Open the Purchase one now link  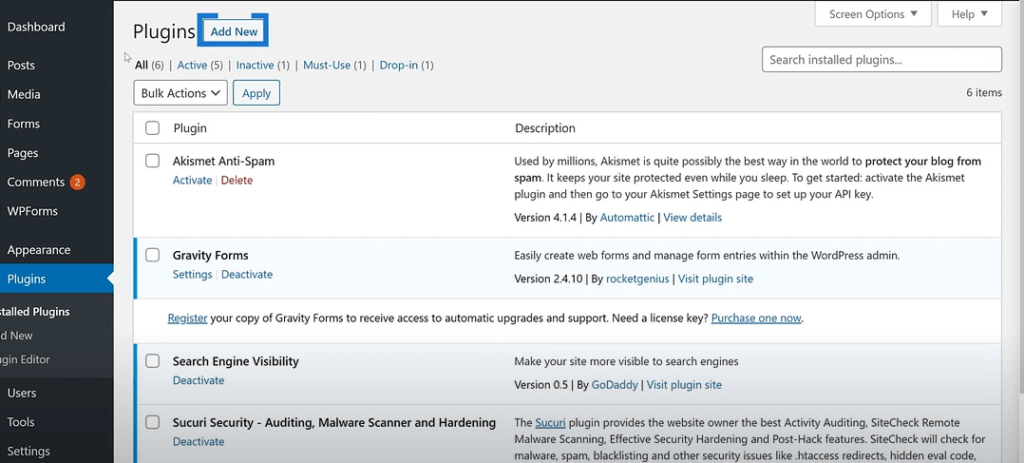[x=756, y=318]
